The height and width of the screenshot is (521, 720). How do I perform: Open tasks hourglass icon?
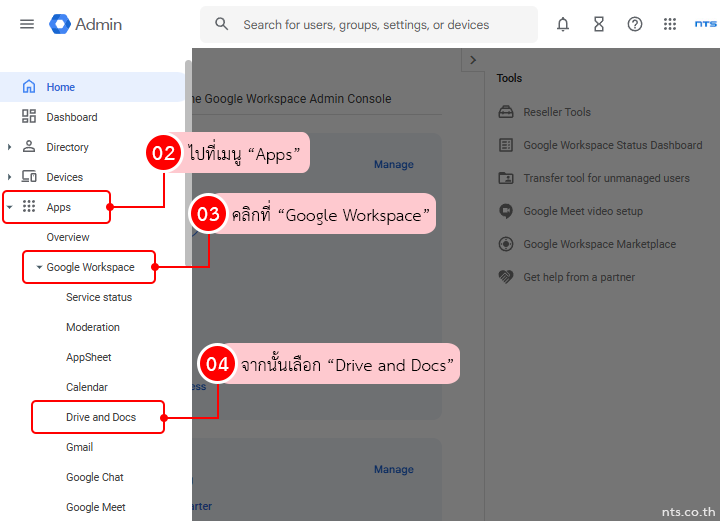click(599, 24)
